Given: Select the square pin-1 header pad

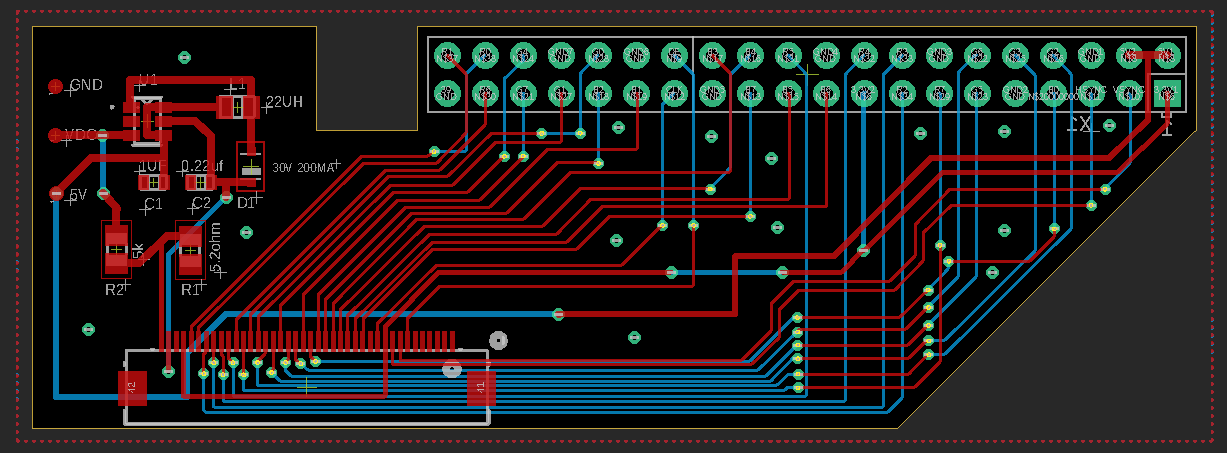Looking at the screenshot, I should [1166, 93].
